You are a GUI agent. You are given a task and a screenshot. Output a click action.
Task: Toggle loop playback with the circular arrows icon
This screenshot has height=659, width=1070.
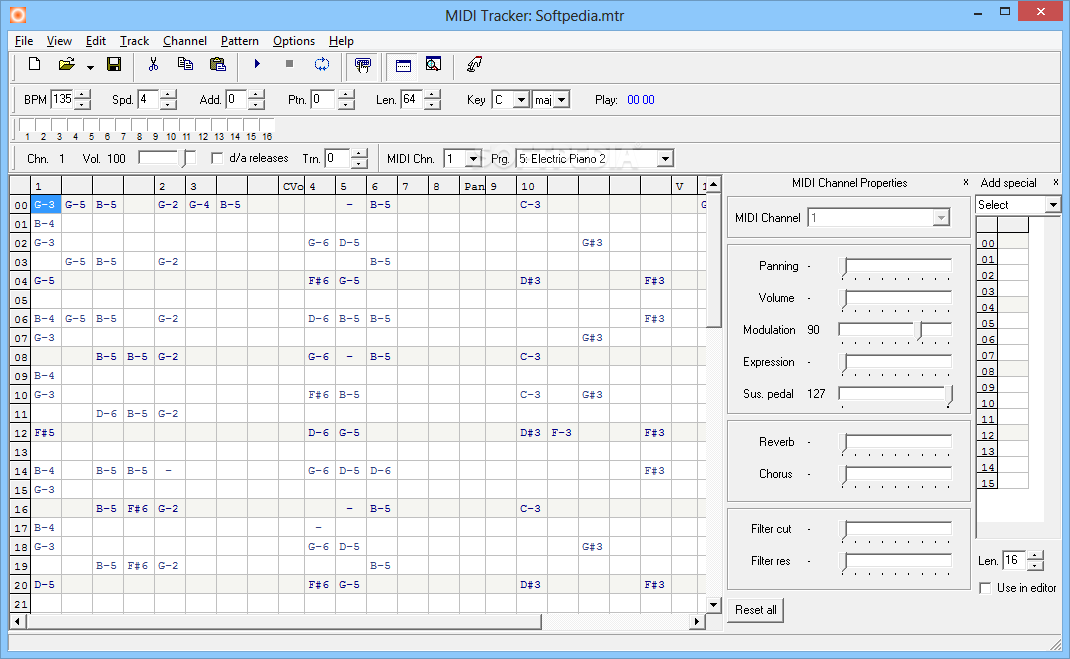coord(321,64)
